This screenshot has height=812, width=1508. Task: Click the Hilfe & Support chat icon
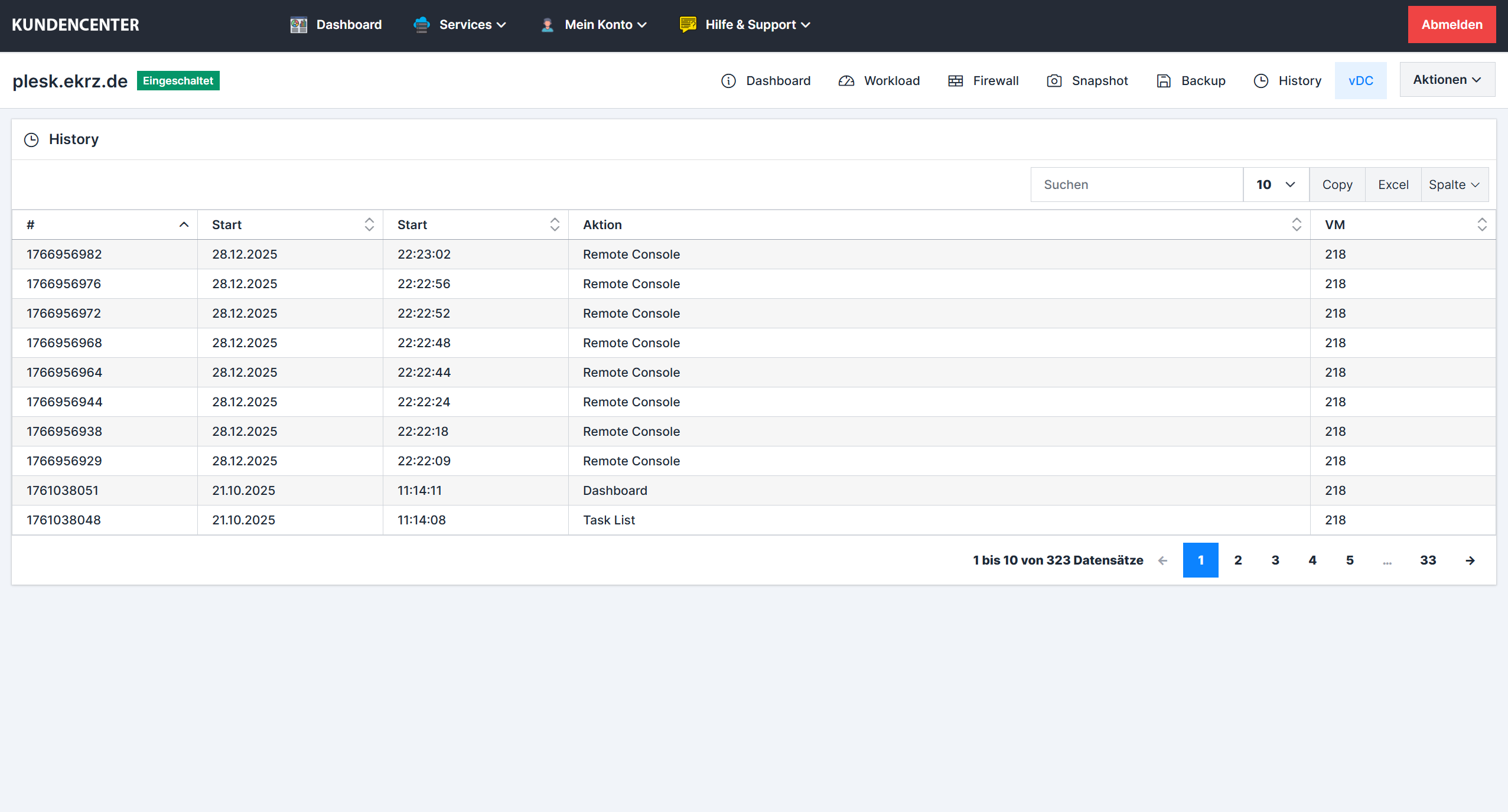pos(688,25)
